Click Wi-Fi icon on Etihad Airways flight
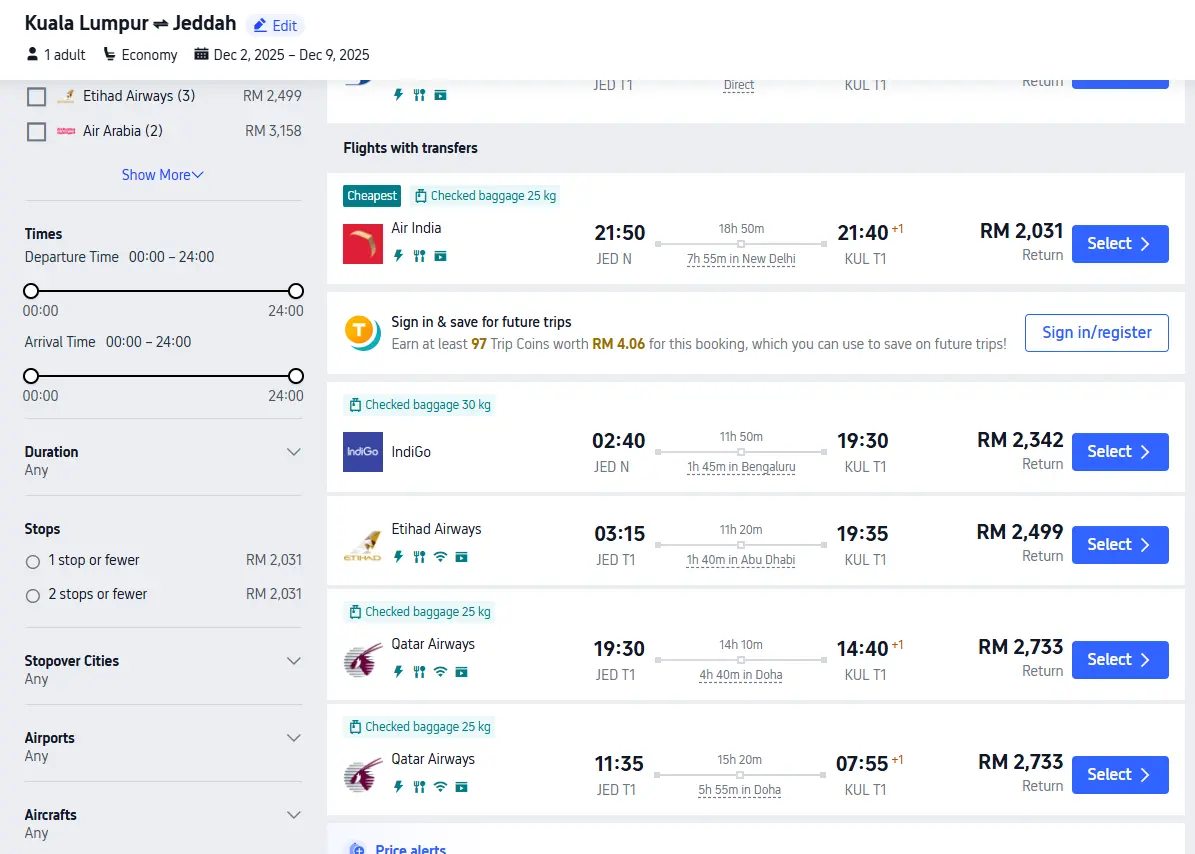The image size is (1195, 854). tap(440, 557)
